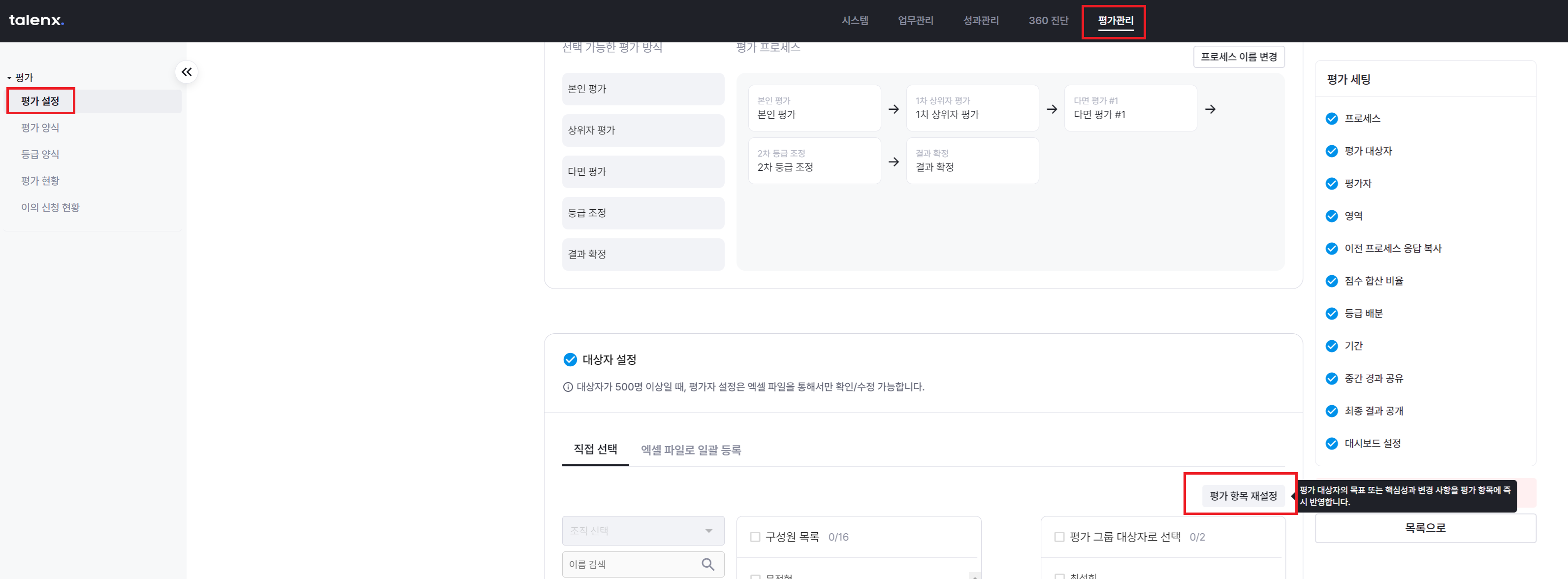
Task: Open the 성과관리 top menu
Action: pos(981,21)
